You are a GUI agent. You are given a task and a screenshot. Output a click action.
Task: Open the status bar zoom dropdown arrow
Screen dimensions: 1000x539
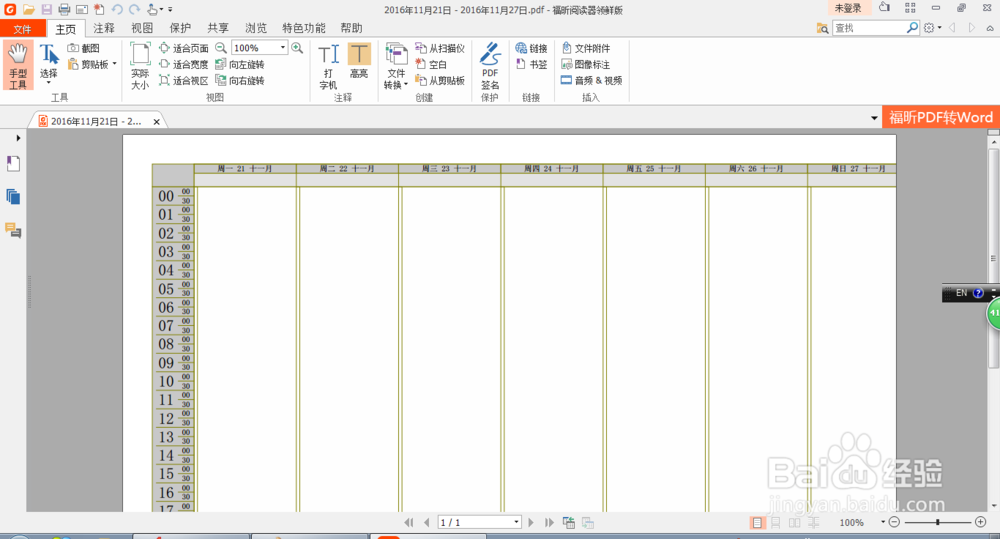tap(883, 522)
